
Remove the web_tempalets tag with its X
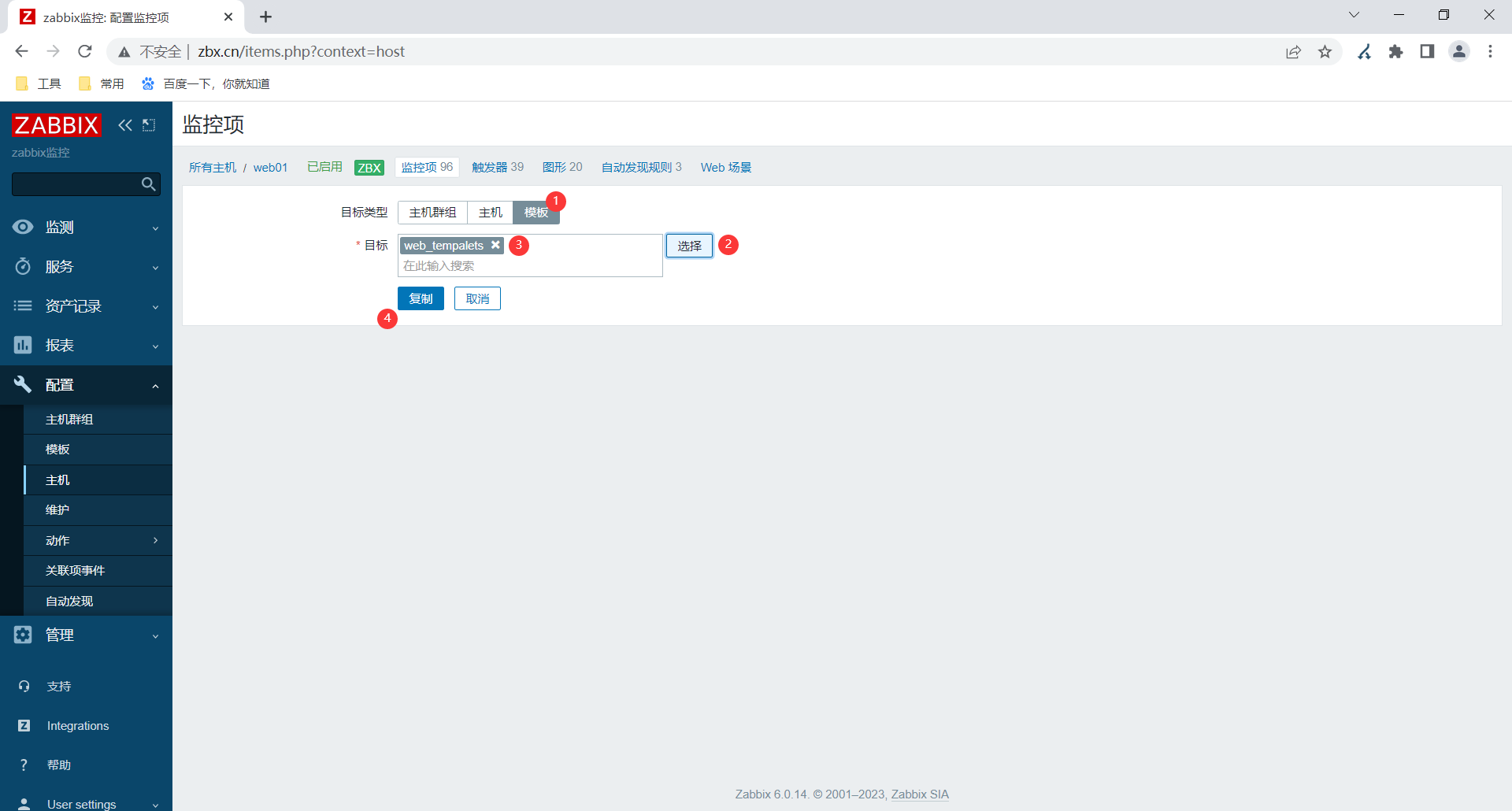coord(495,245)
